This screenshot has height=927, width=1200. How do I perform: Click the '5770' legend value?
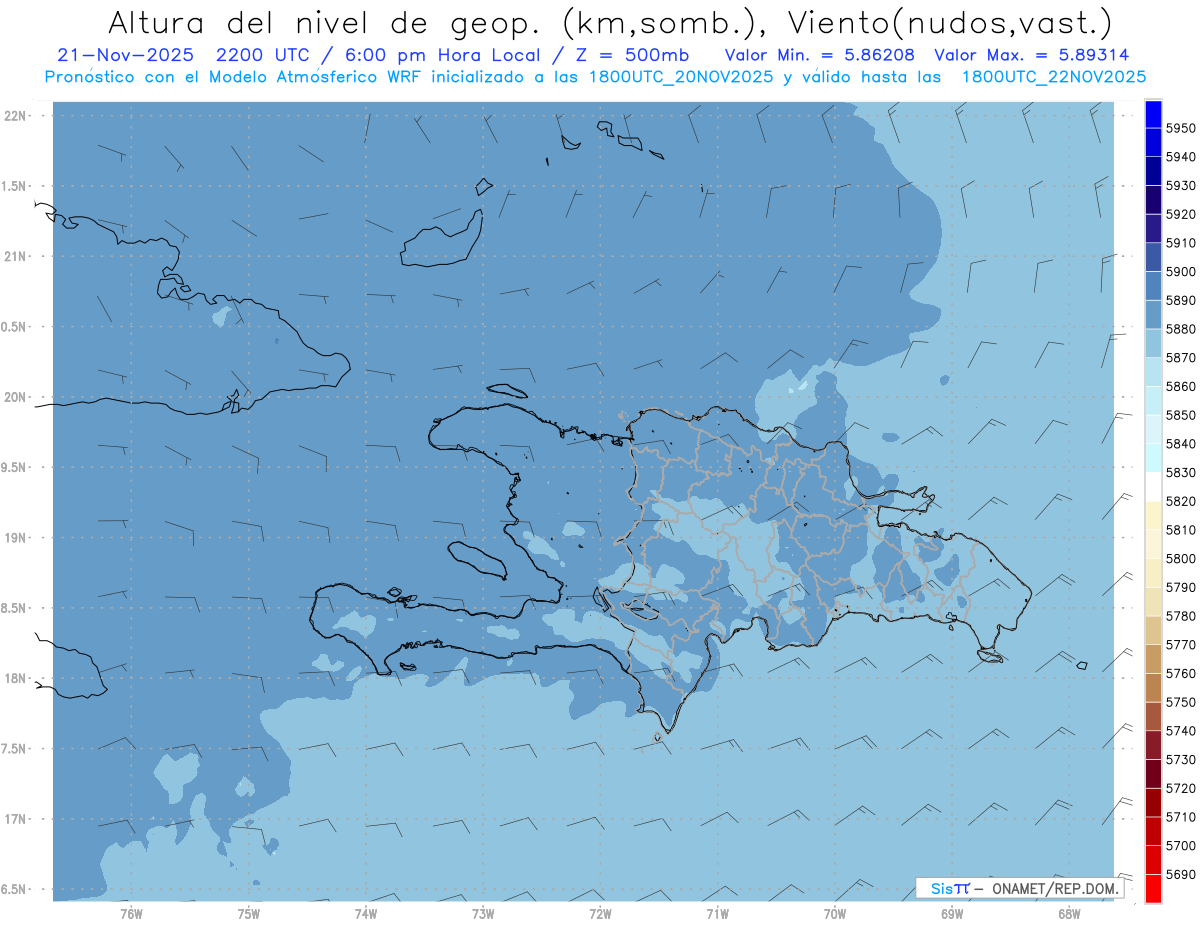tap(1180, 644)
